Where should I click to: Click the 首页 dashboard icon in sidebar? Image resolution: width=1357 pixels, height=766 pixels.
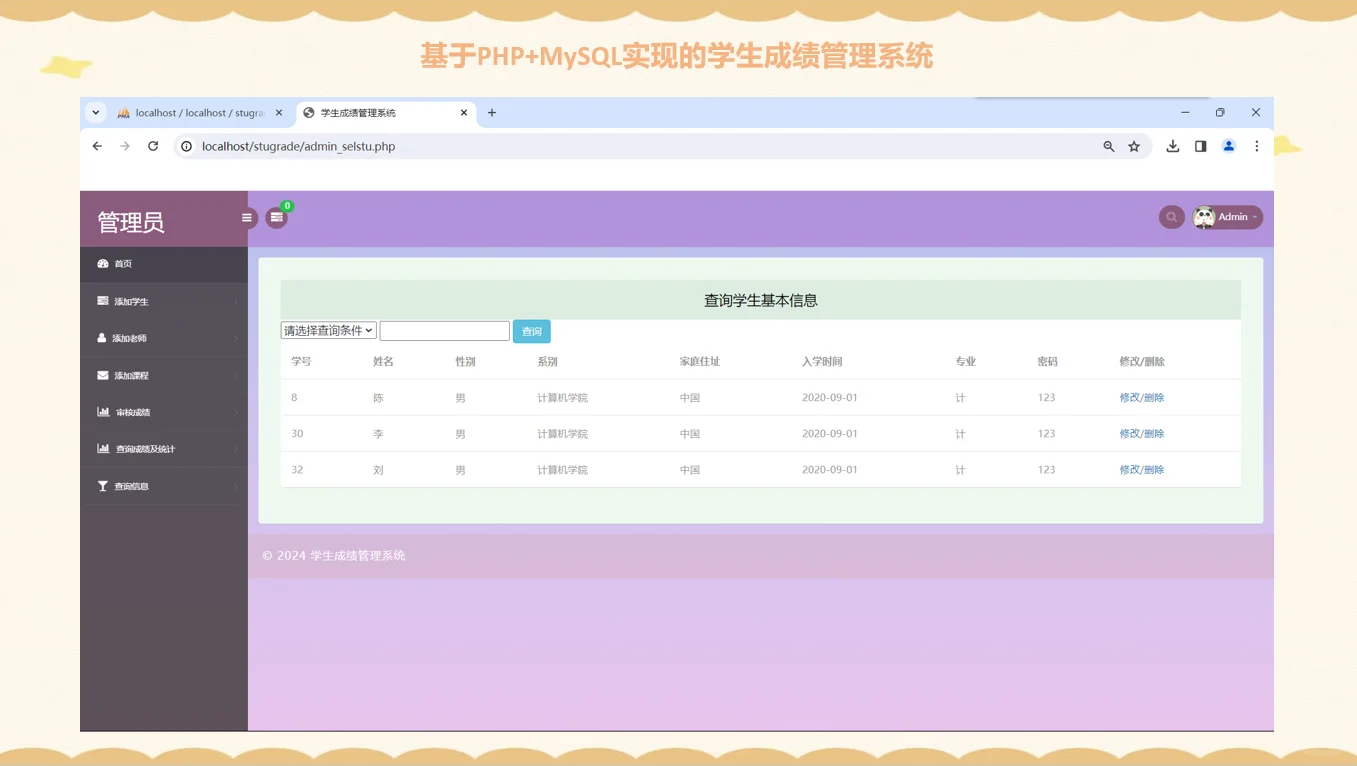tap(102, 263)
